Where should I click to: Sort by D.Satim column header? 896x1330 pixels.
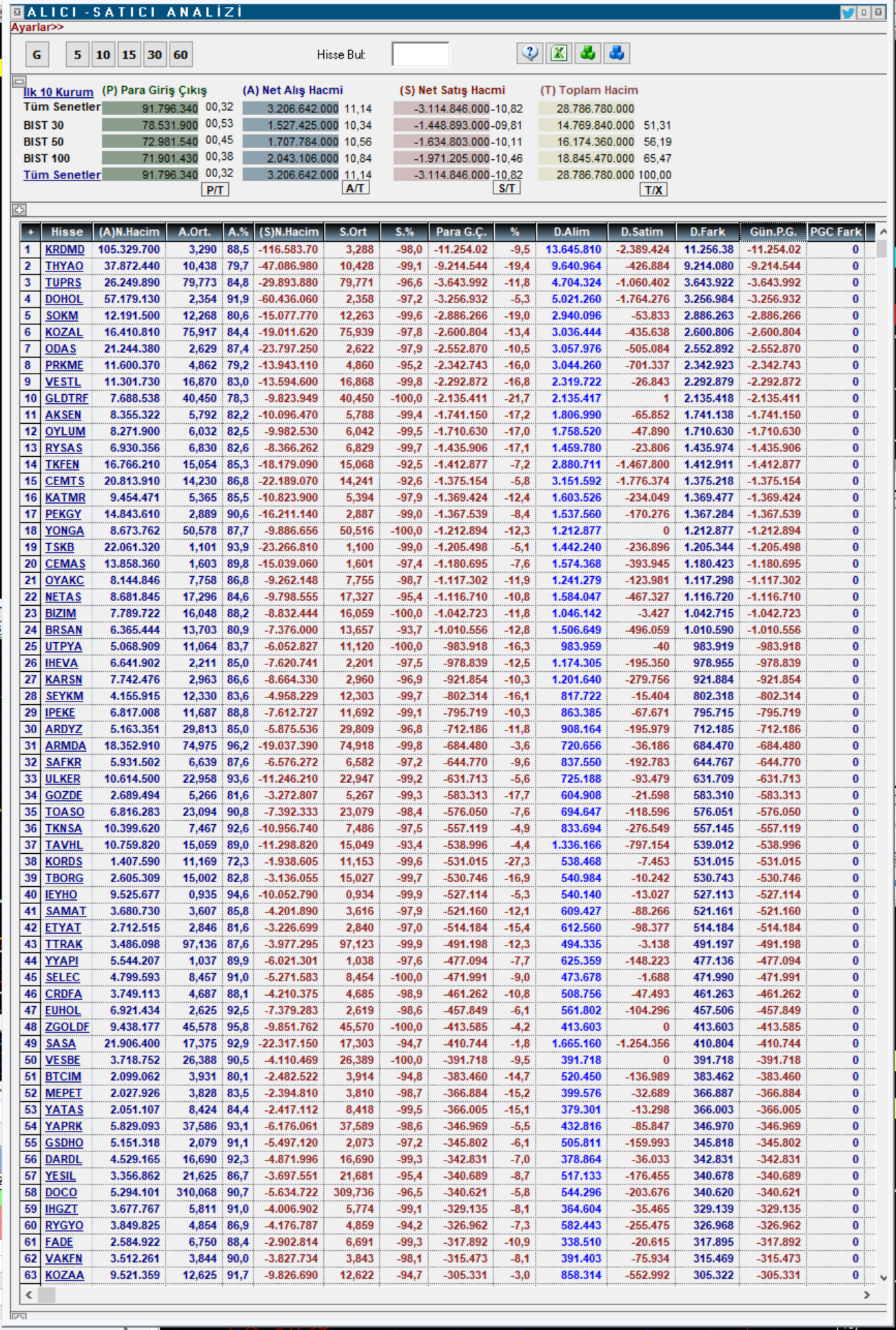[641, 232]
